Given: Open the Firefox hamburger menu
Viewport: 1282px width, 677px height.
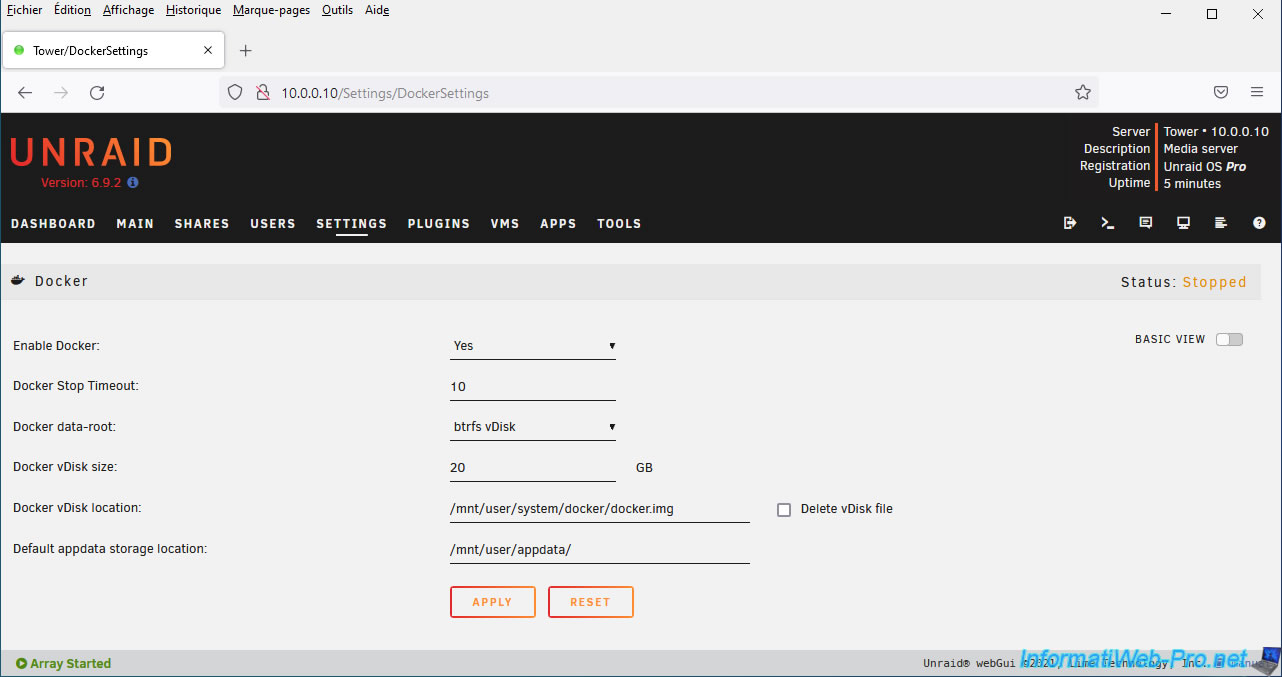Looking at the screenshot, I should tap(1257, 92).
